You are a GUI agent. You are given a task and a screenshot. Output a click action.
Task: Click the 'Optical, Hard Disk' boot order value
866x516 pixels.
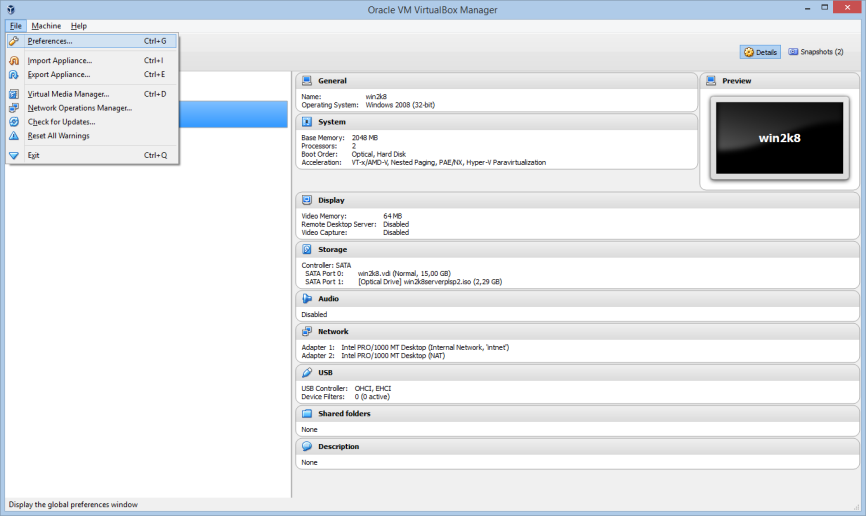pyautogui.click(x=379, y=154)
